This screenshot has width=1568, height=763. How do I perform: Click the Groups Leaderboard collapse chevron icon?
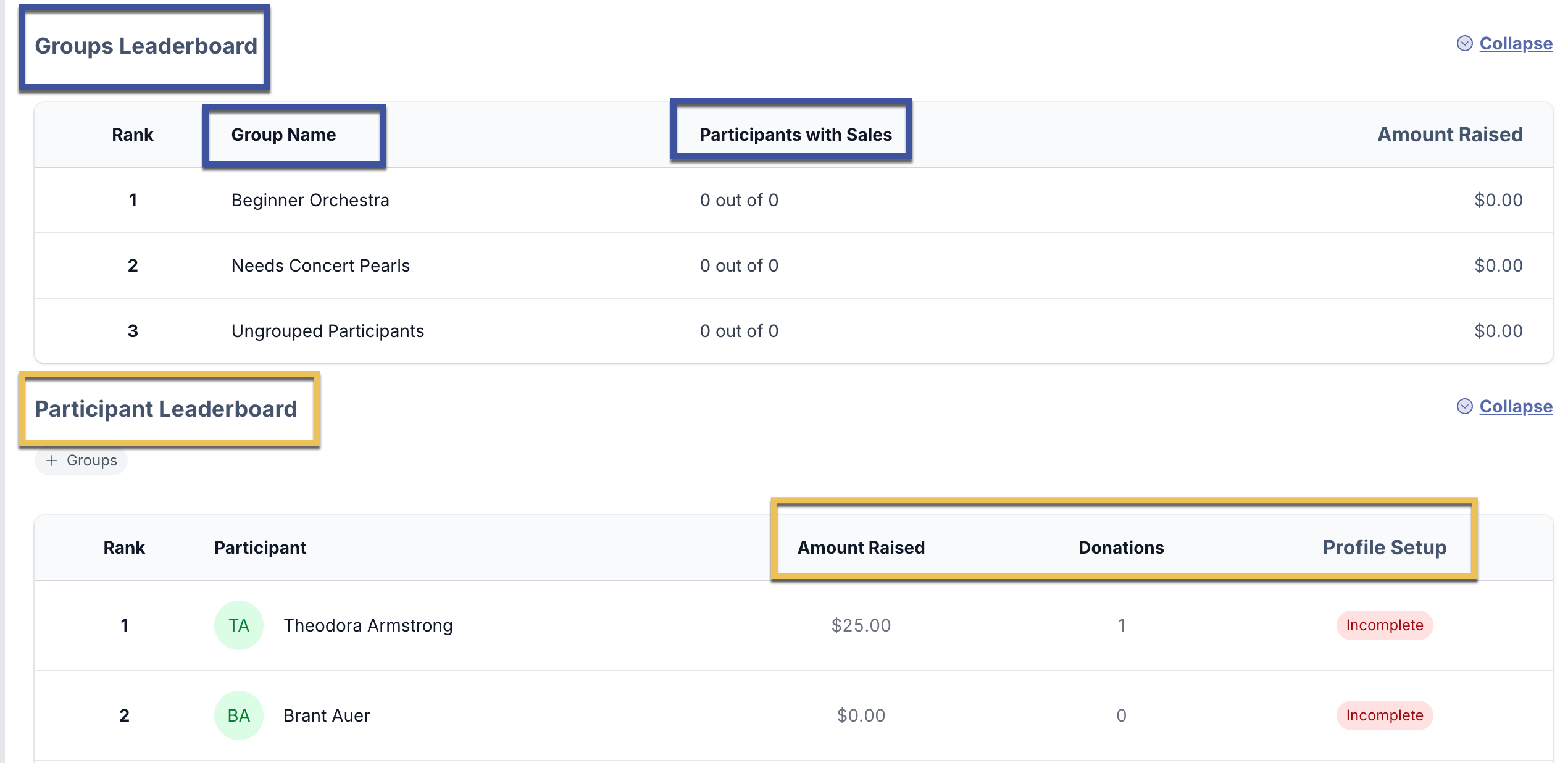[1464, 43]
